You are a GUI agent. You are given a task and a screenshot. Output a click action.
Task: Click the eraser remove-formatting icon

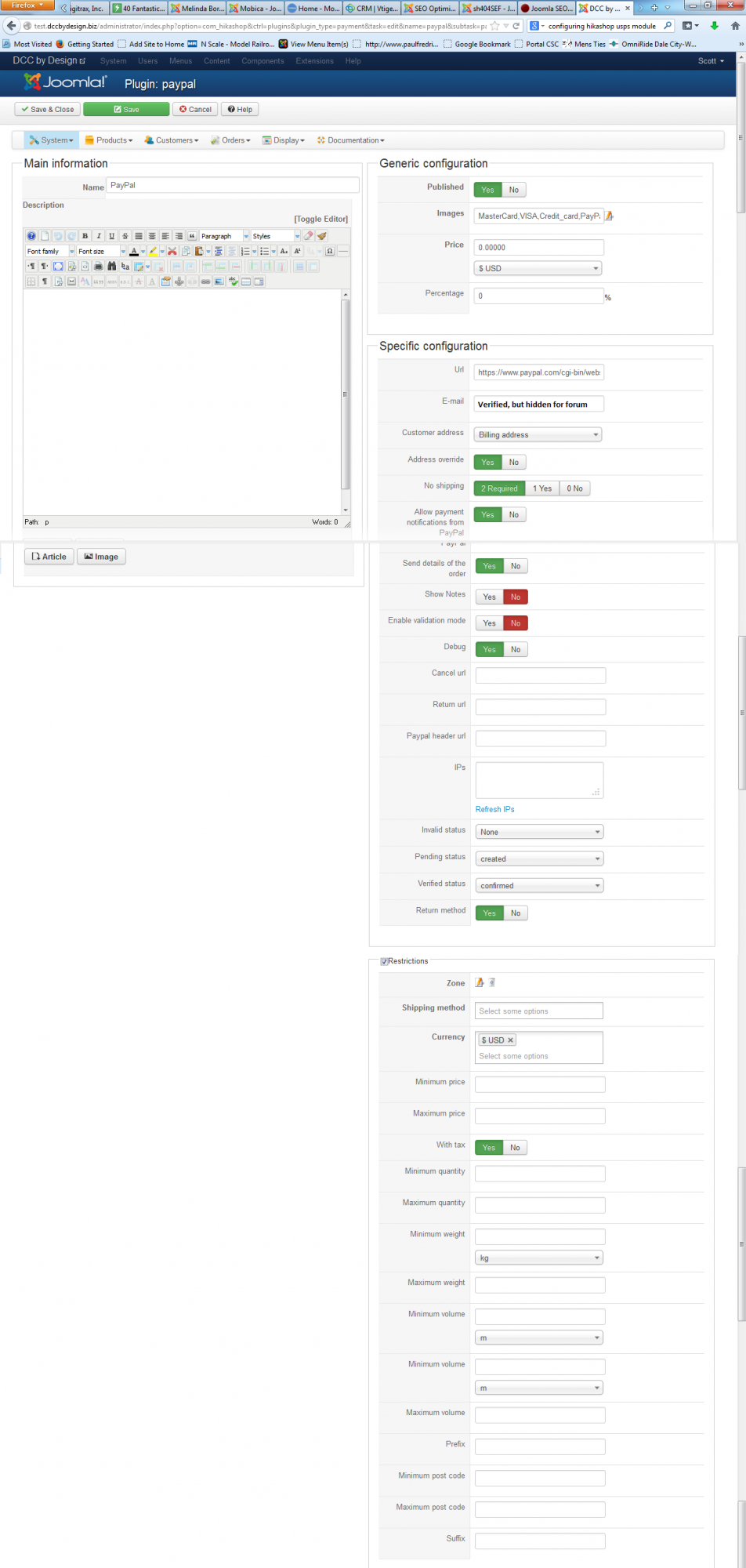click(x=309, y=236)
